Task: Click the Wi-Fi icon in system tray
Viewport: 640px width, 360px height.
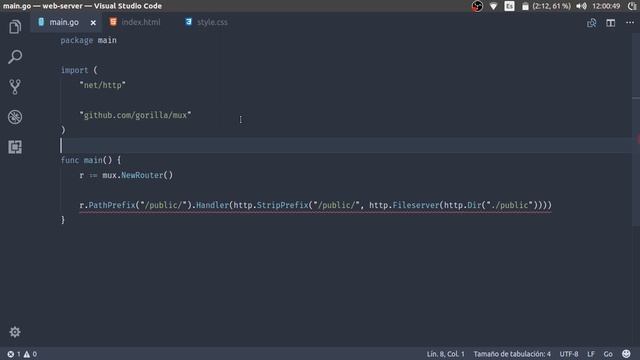Action: click(493, 6)
